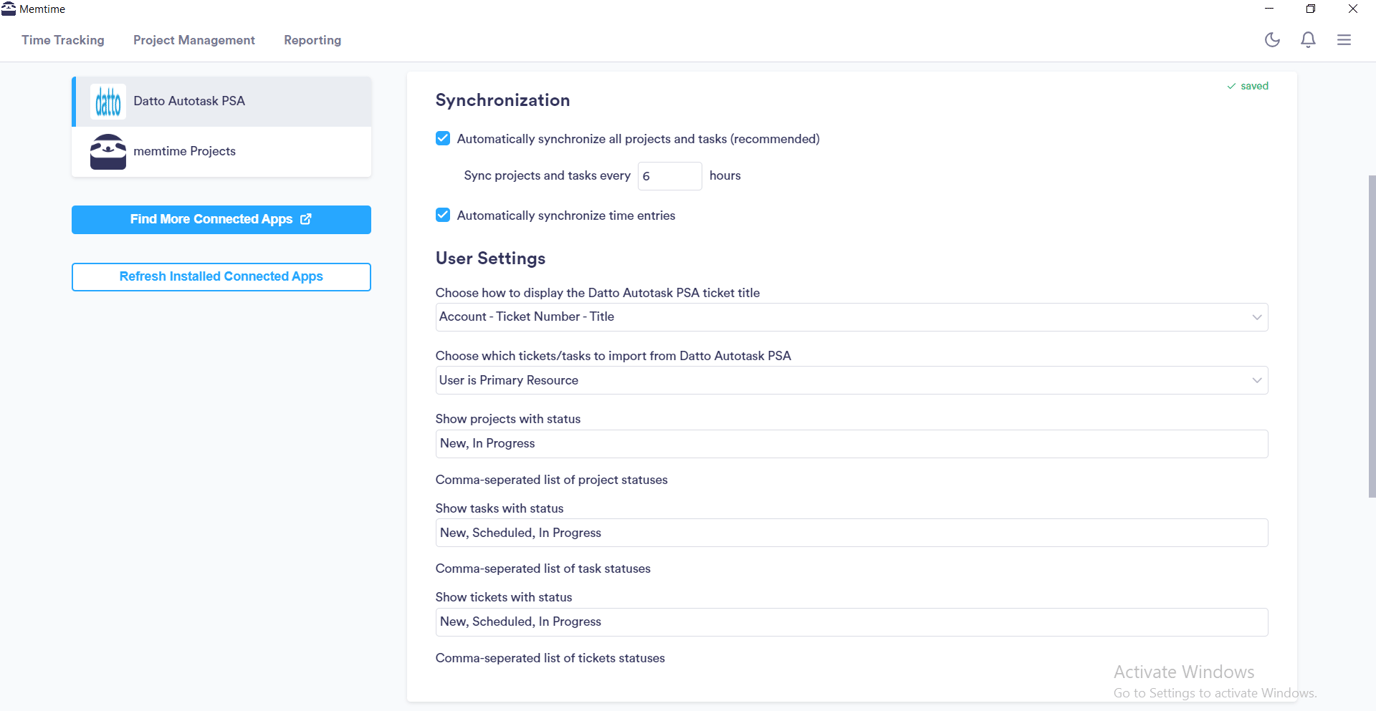This screenshot has height=711, width=1376.
Task: Disable automatic synchronization of all projects and tasks
Action: pyautogui.click(x=443, y=138)
